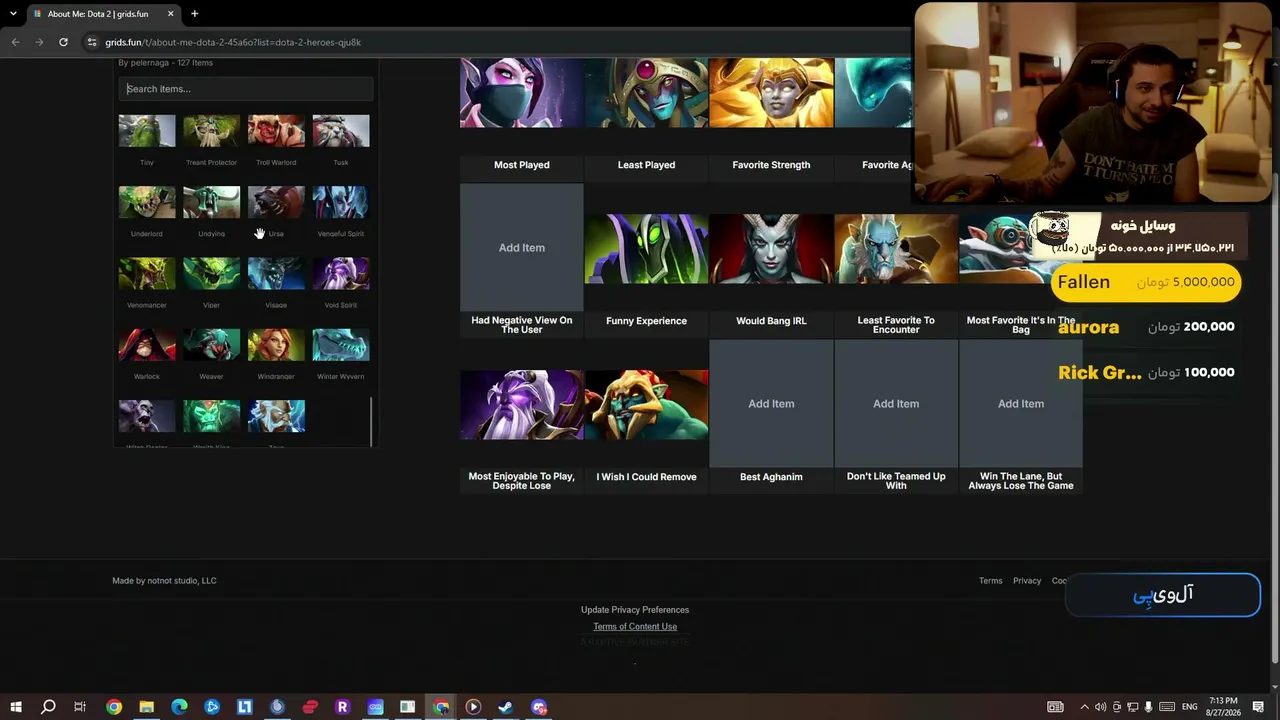Viewport: 1280px width, 720px height.
Task: Click the Most Enjoyable To Play hero image
Action: click(x=521, y=405)
